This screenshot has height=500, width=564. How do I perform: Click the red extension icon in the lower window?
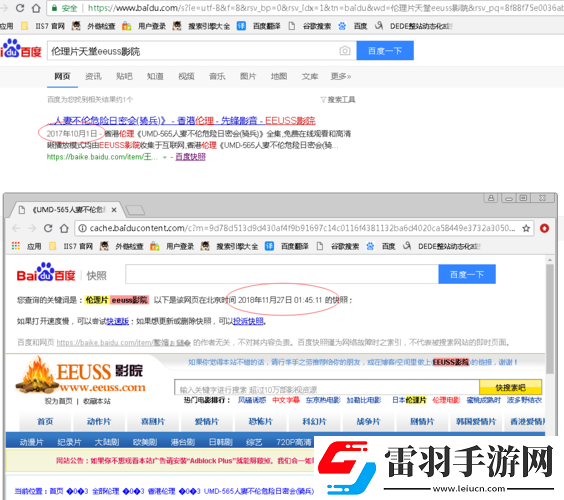544,228
